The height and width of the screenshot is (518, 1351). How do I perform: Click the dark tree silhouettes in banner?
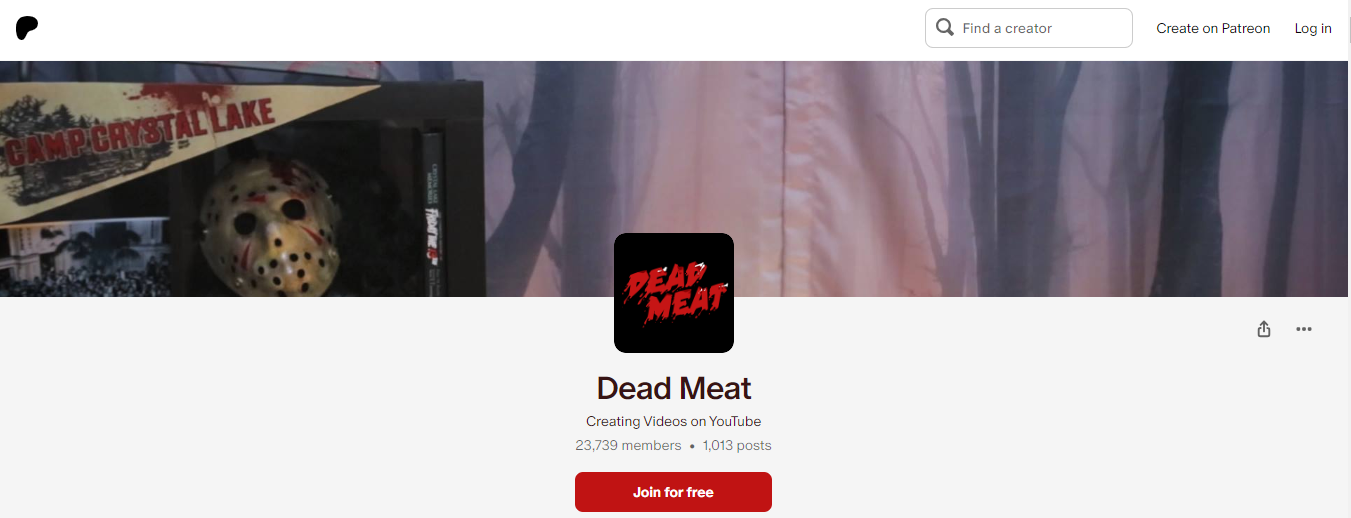point(1150,178)
